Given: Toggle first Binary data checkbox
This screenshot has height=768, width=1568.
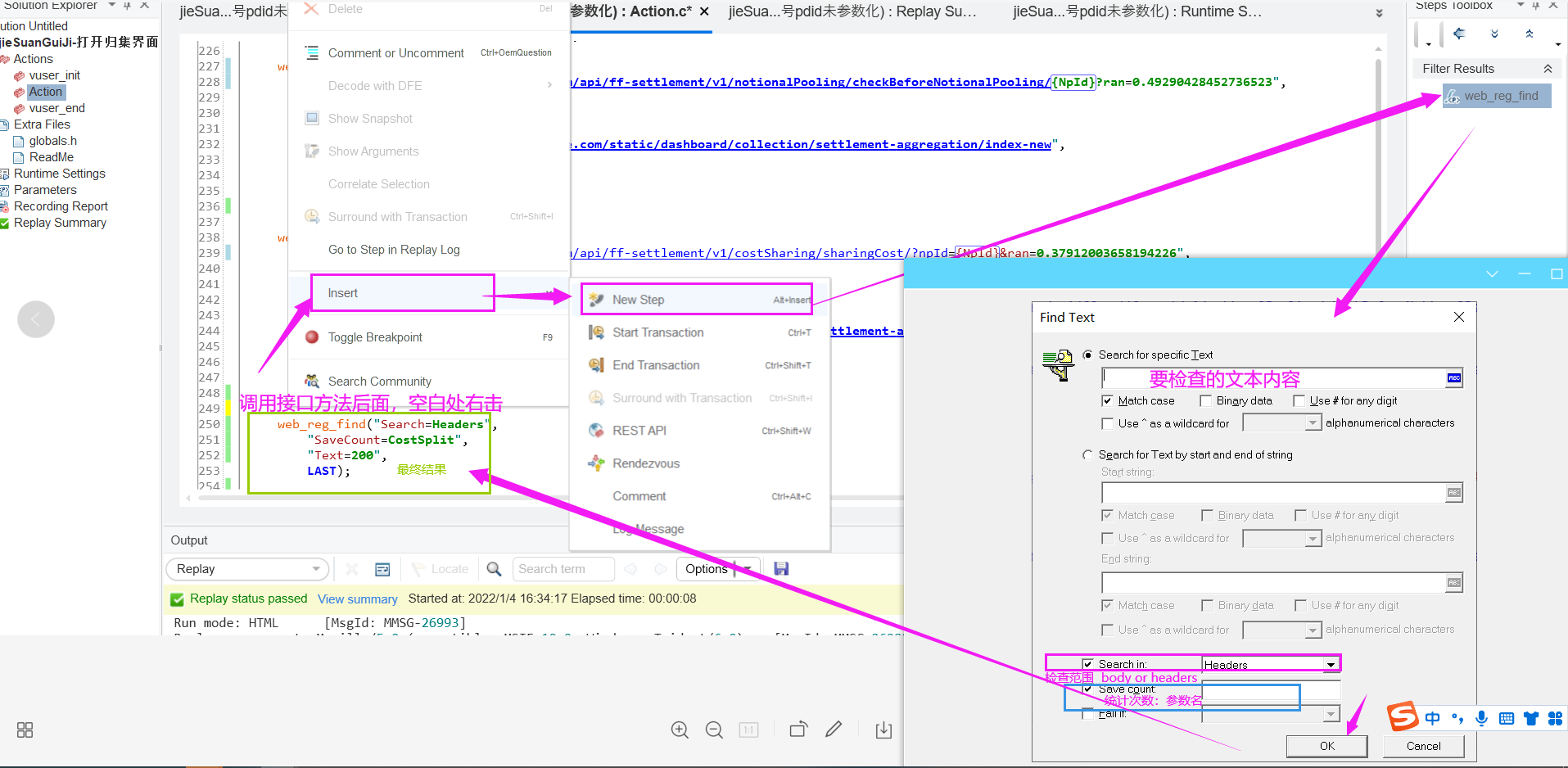Looking at the screenshot, I should pos(1205,400).
